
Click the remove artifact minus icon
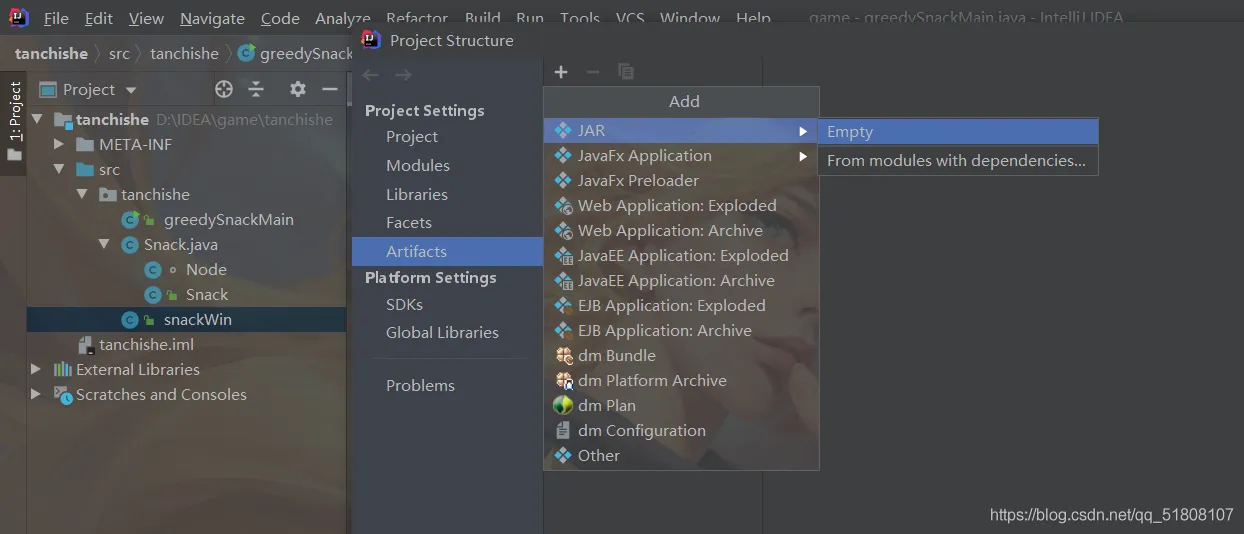(593, 72)
